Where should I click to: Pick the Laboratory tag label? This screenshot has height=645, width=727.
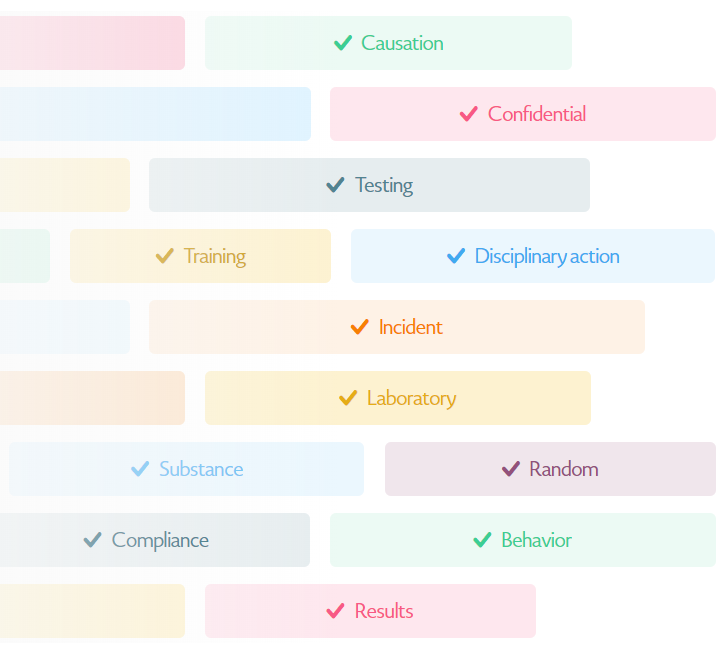(412, 399)
